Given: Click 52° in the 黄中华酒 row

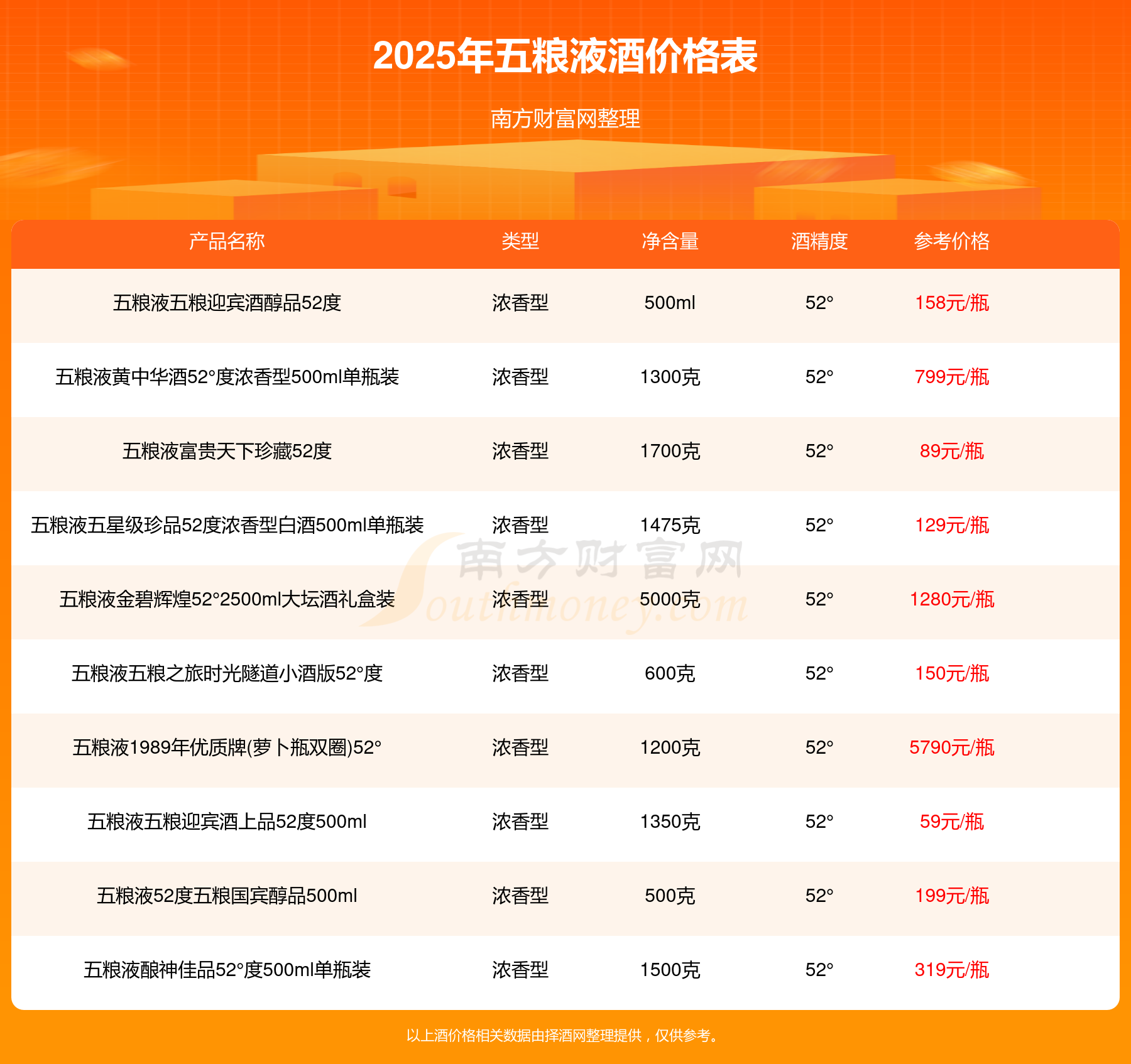Looking at the screenshot, I should point(819,377).
